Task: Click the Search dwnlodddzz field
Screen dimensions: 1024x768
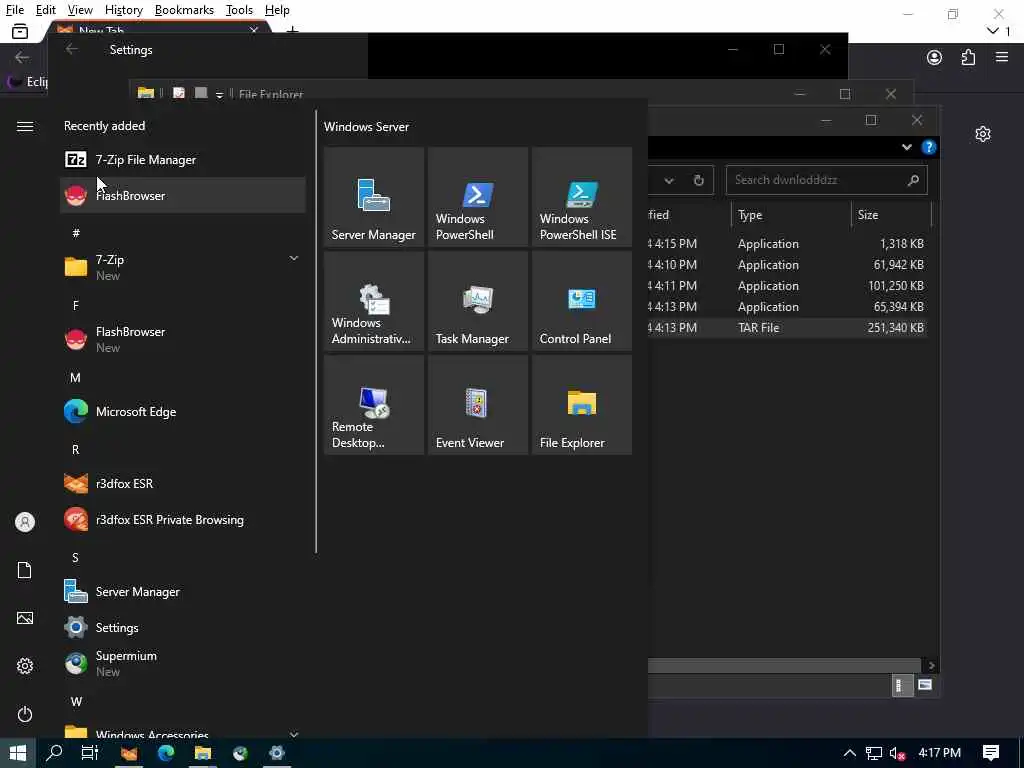Action: tap(826, 180)
